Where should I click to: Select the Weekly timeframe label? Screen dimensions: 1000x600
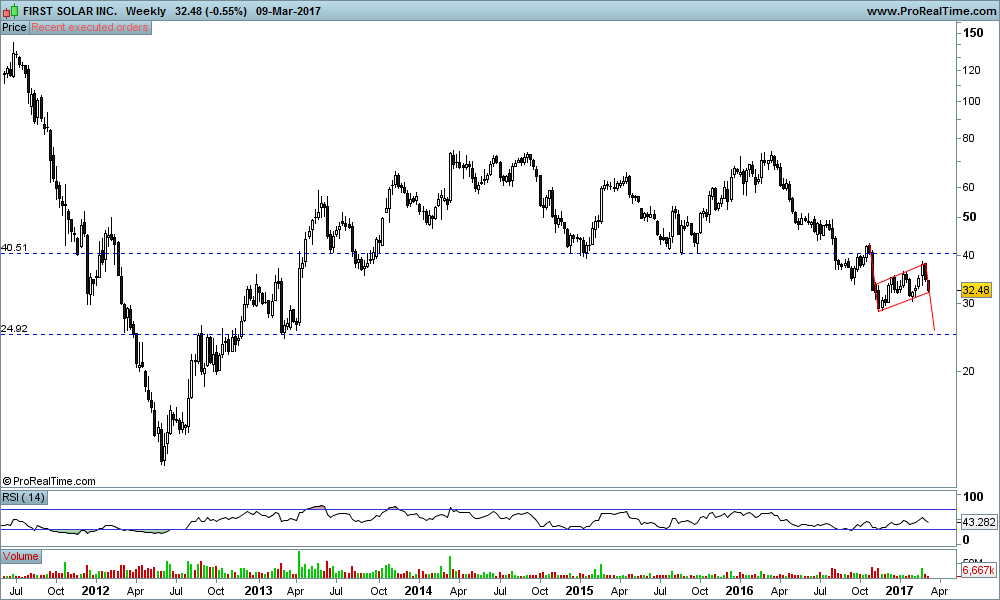click(145, 11)
